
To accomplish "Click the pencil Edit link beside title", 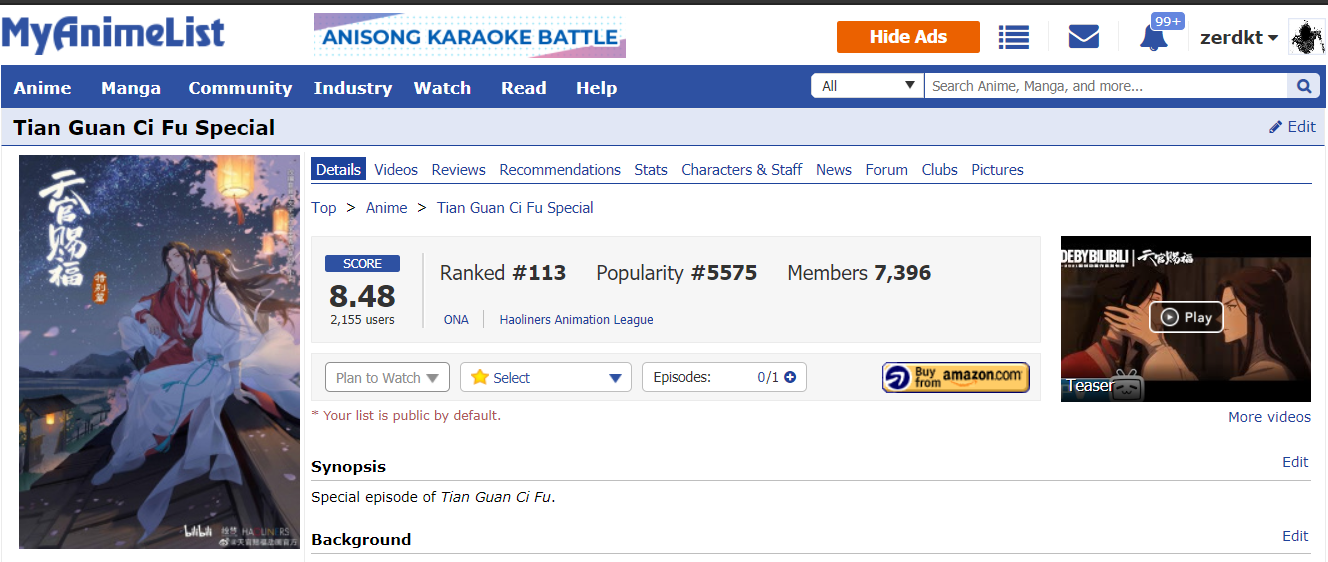I will [1292, 127].
